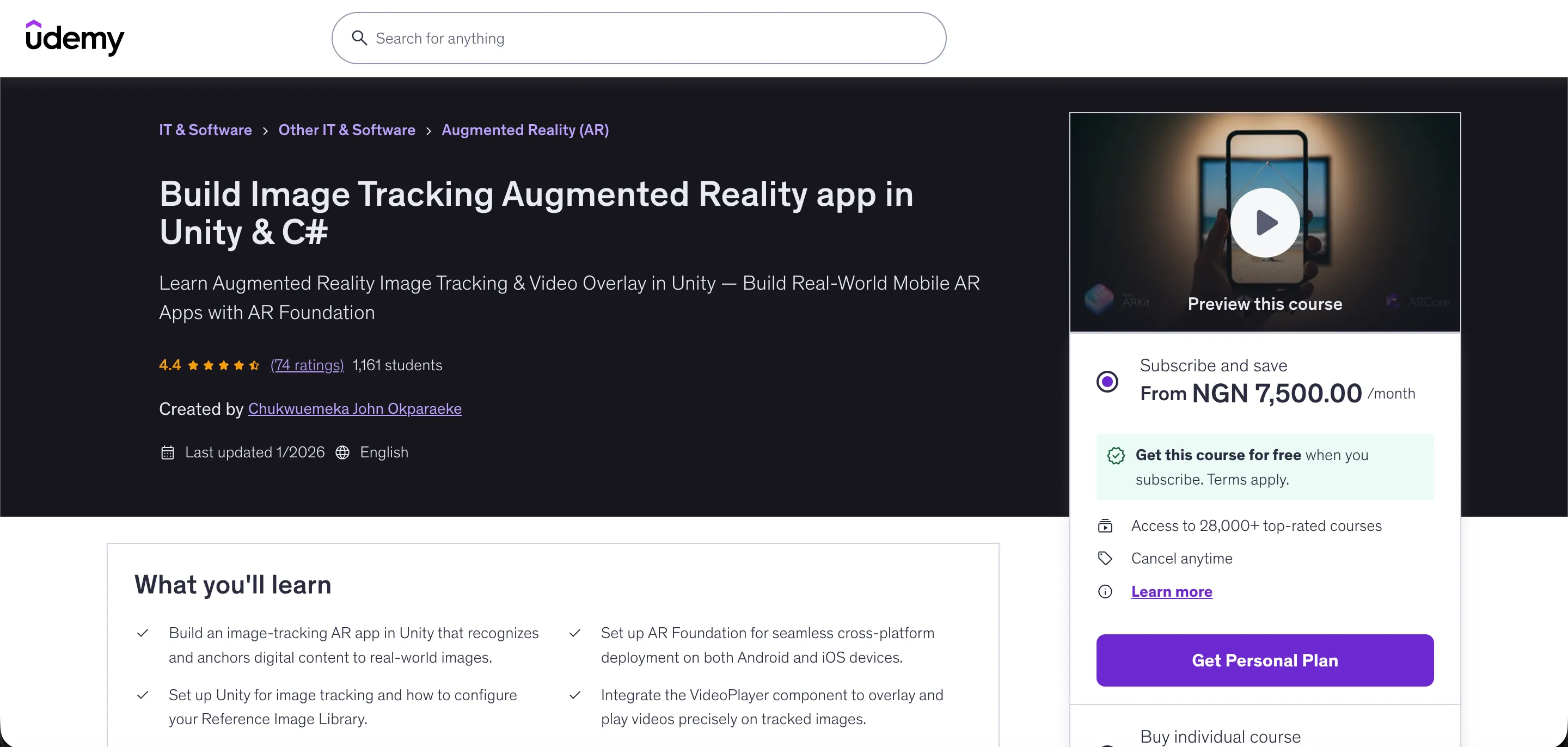The image size is (1568, 747).
Task: Click the 4.4 rating score
Action: (170, 365)
